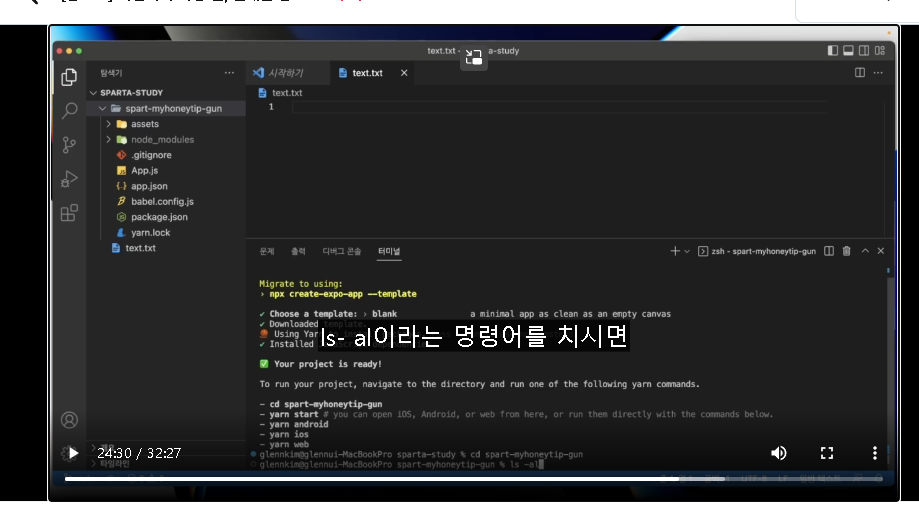Close the text.txt editor tab
919x511 pixels.
[x=404, y=73]
